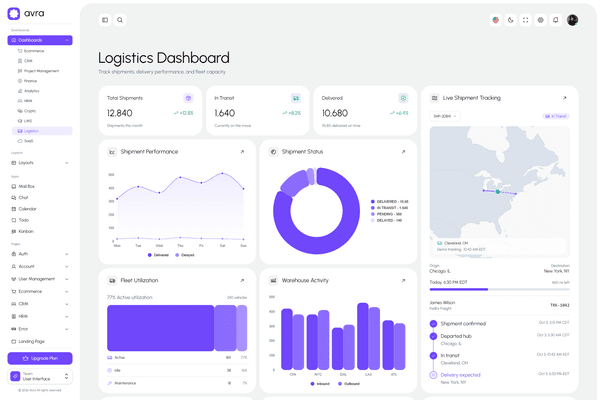
Task: Click the Upgrade Plan button
Action: tap(40, 358)
